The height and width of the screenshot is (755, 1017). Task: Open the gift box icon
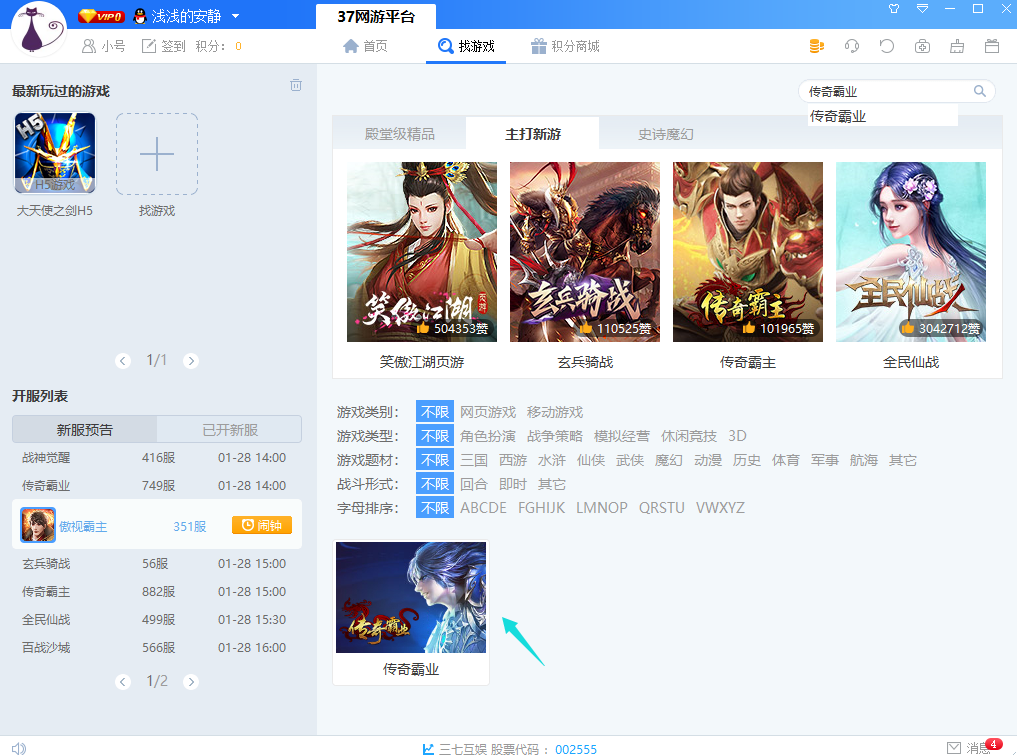coord(992,46)
